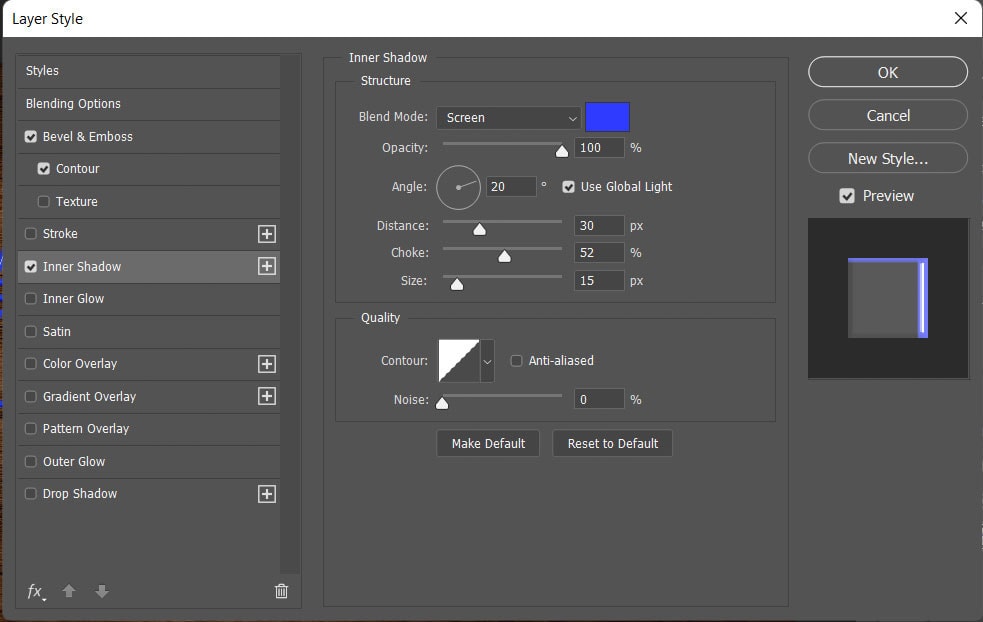Add another Gradient Overlay via plus icon
The image size is (983, 622).
coord(266,396)
